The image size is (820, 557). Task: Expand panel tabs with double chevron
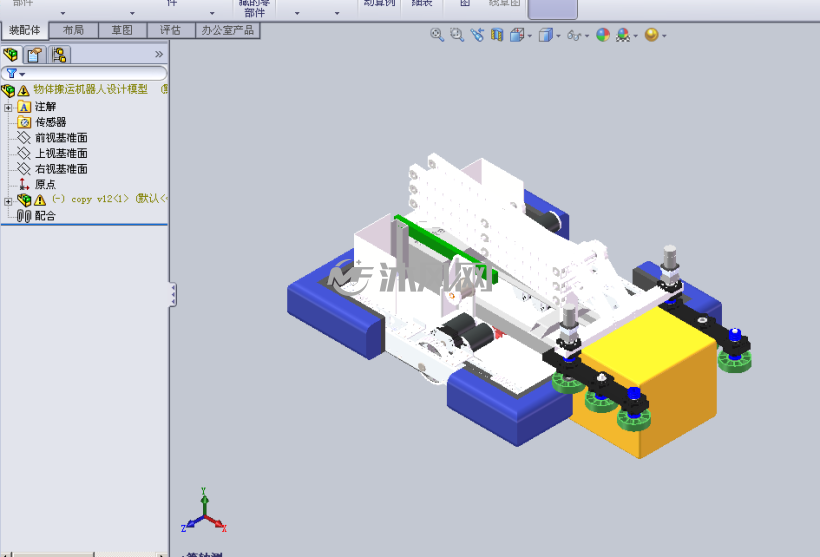click(x=159, y=54)
